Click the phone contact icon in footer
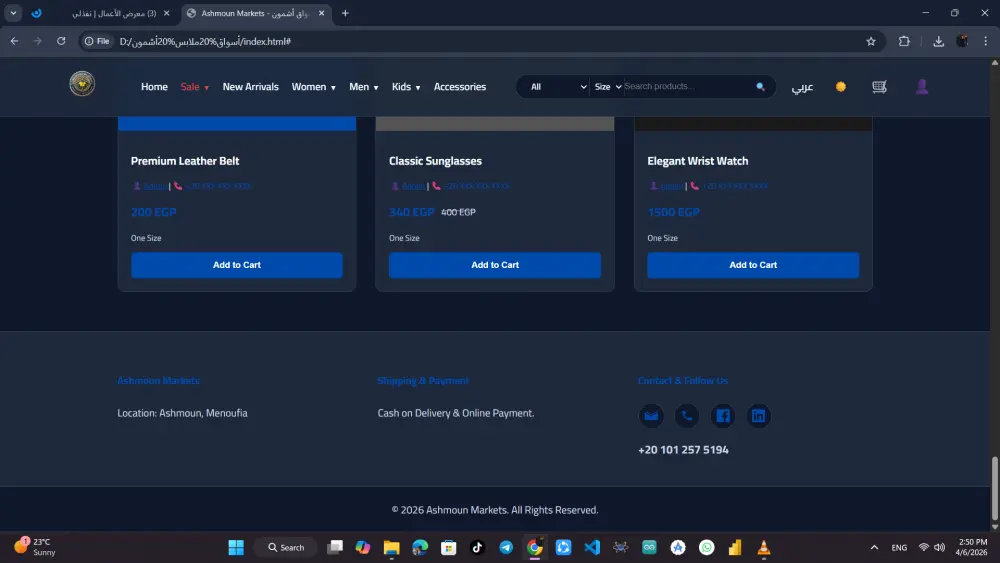The width and height of the screenshot is (1000, 563). [x=687, y=416]
